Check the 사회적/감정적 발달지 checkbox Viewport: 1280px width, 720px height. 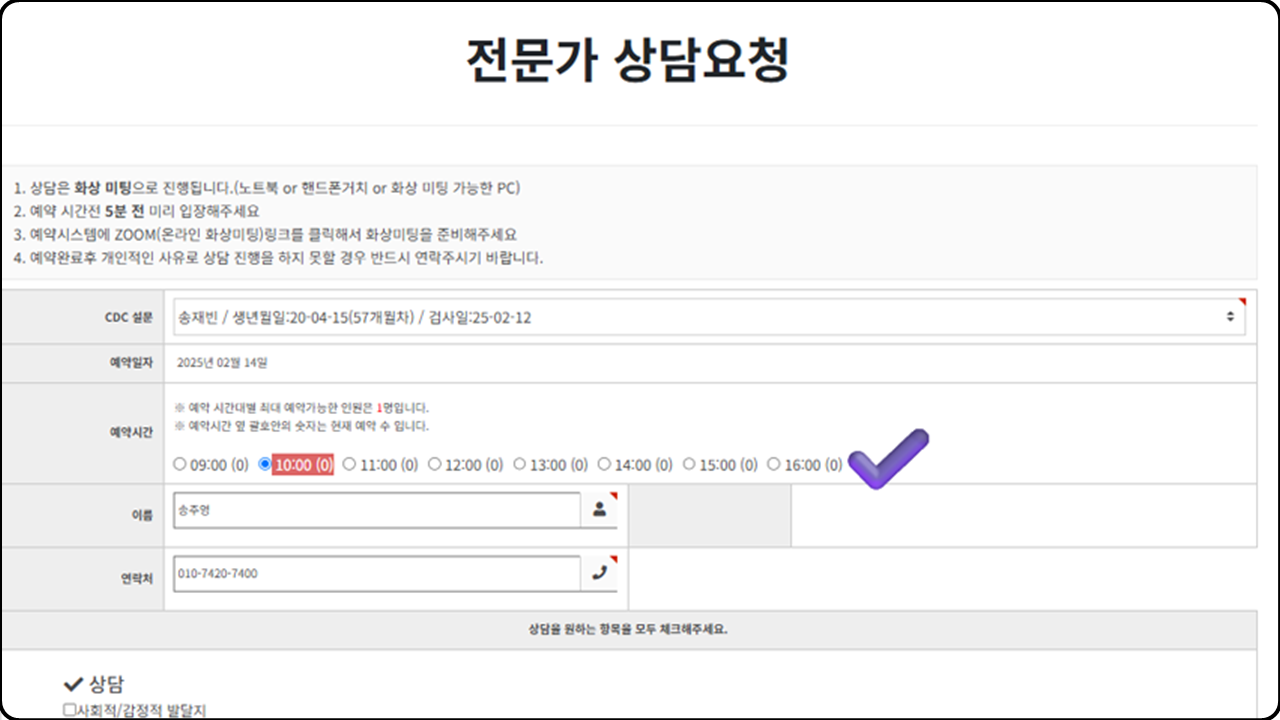(x=69, y=710)
